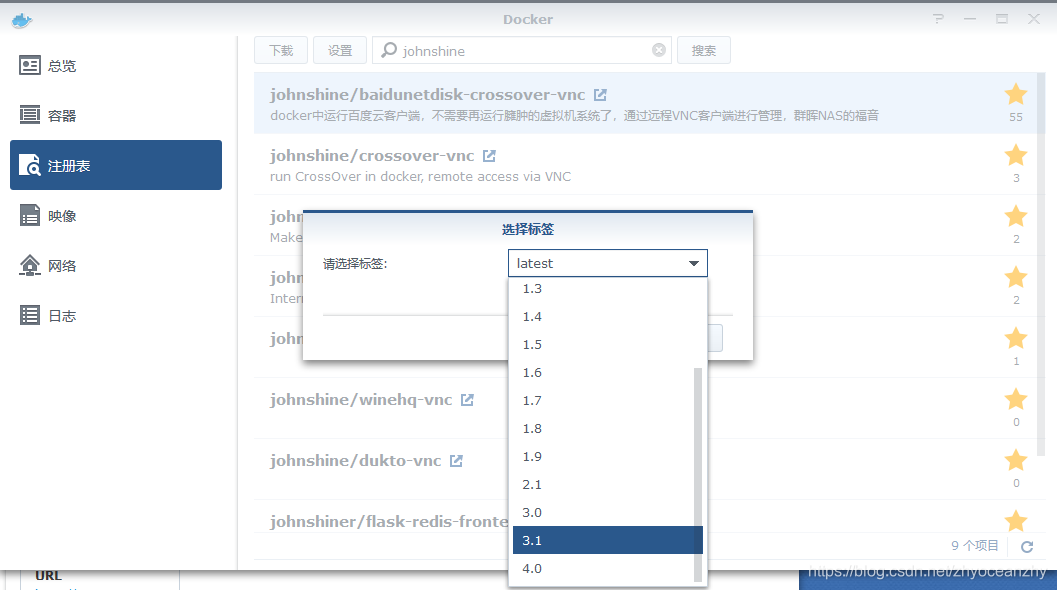1057x590 pixels.
Task: Clear the johnshine search text
Action: 659,50
